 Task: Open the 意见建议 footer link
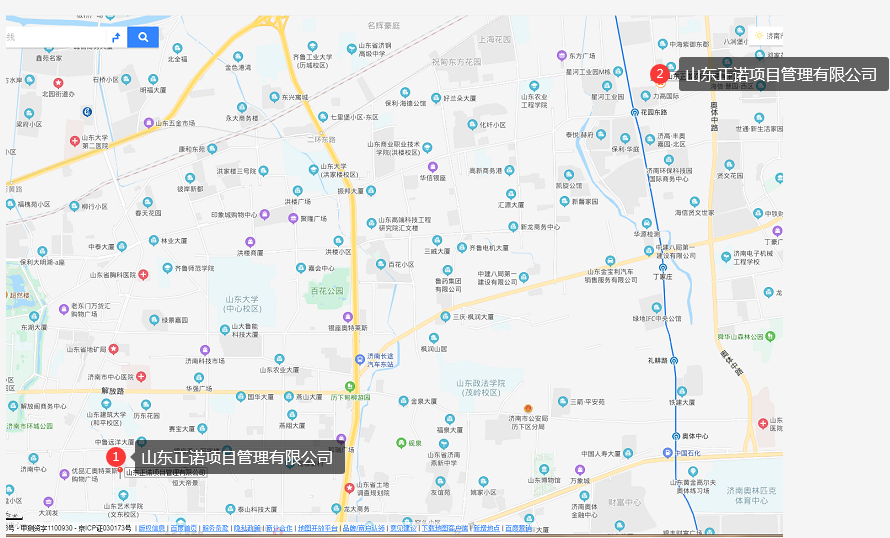coord(403,528)
